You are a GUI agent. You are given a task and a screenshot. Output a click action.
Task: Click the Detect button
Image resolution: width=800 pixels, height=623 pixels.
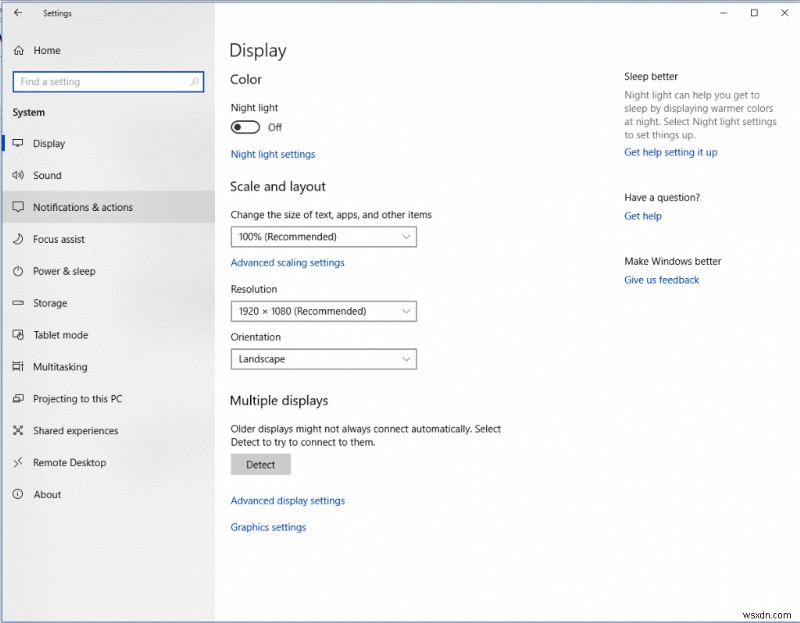(260, 464)
